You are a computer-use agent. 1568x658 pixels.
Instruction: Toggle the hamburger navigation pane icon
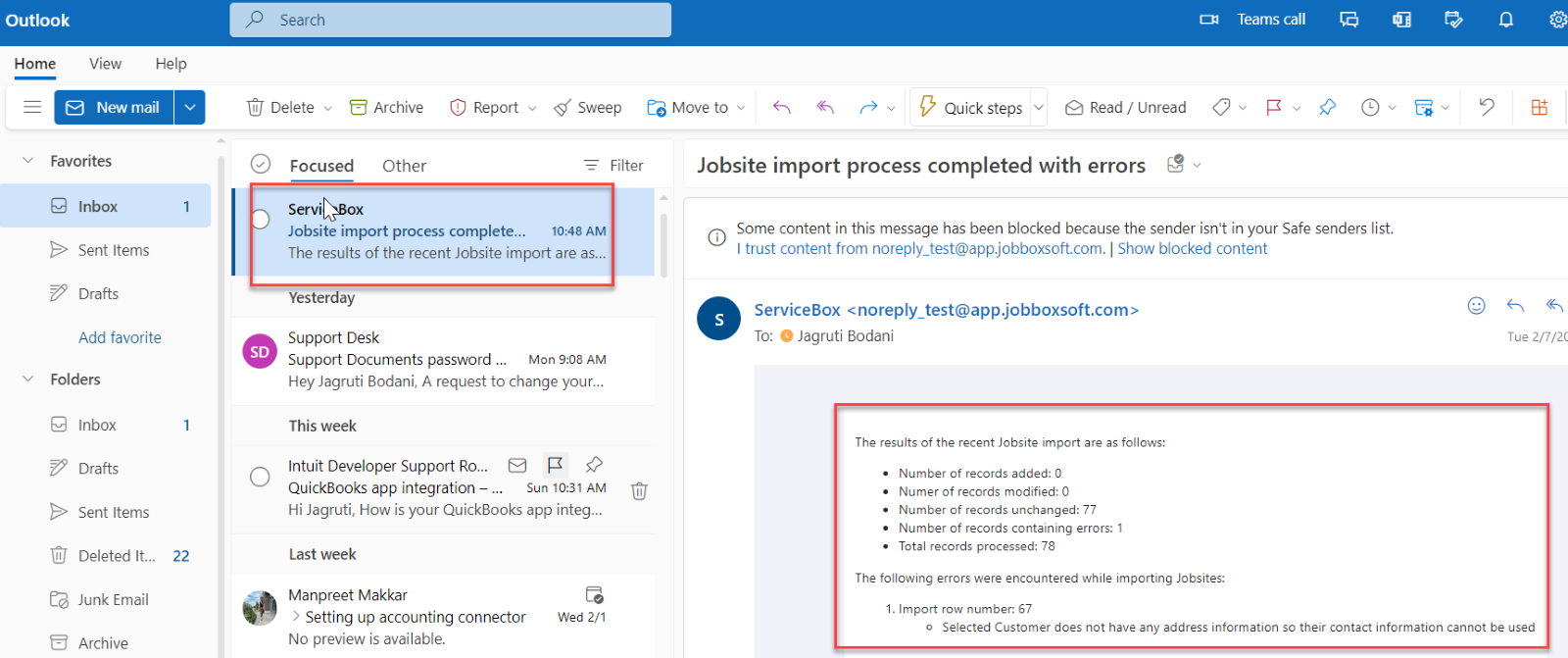(x=32, y=107)
